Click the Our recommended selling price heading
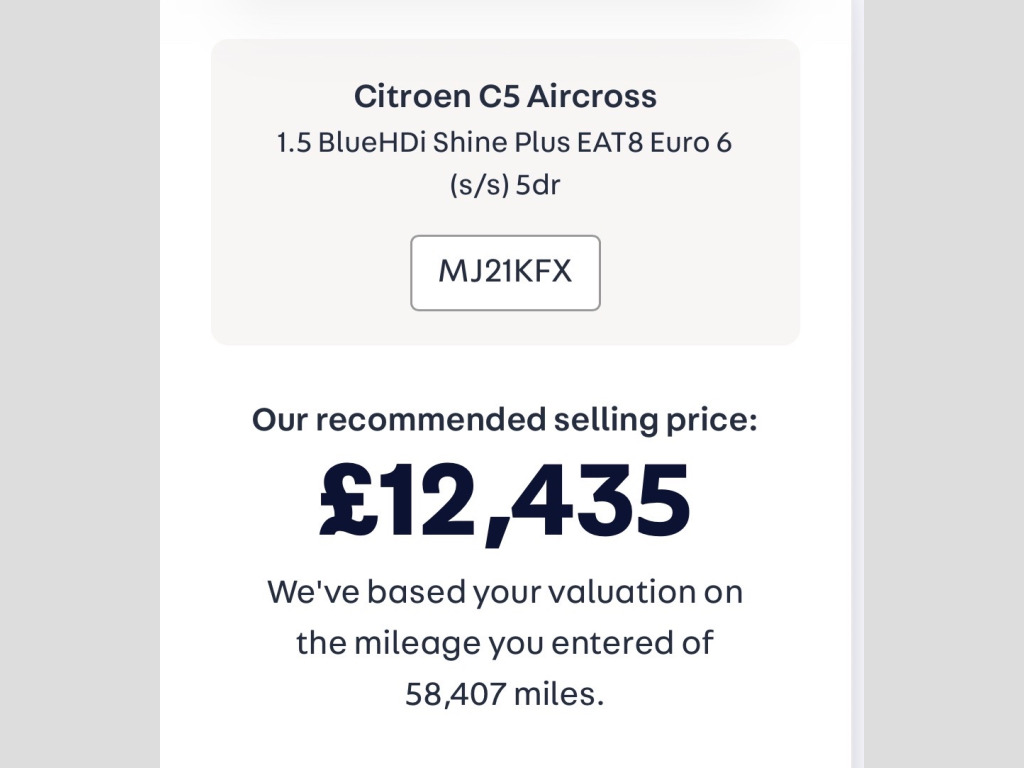The width and height of the screenshot is (1024, 768). pos(505,420)
